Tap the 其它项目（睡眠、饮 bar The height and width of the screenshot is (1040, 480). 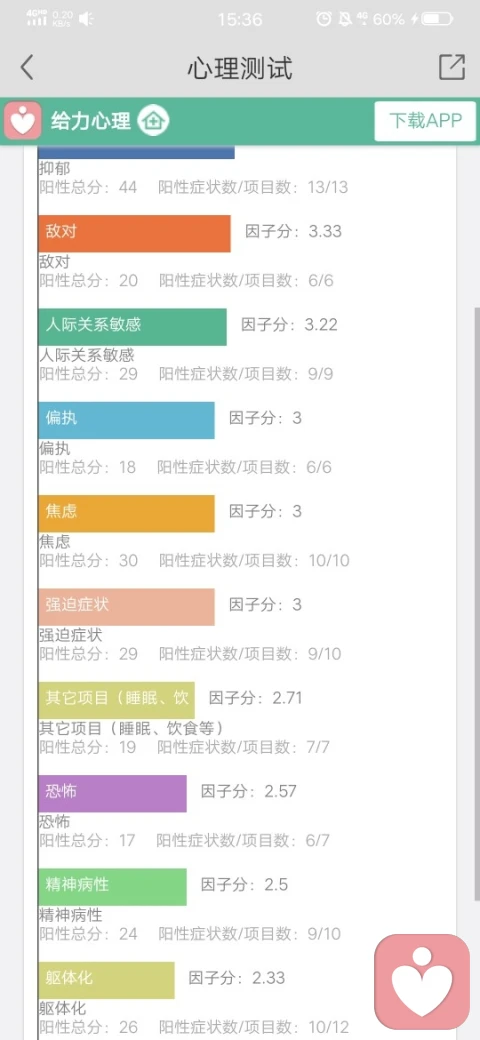[x=117, y=700]
